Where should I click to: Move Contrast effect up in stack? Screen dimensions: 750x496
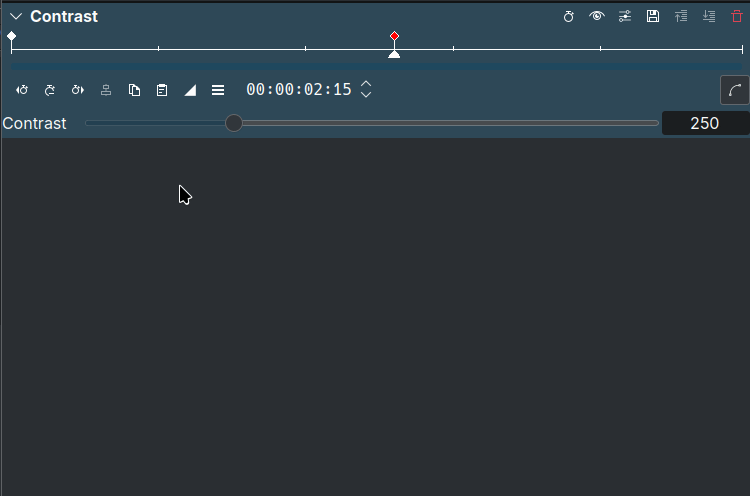tap(681, 17)
